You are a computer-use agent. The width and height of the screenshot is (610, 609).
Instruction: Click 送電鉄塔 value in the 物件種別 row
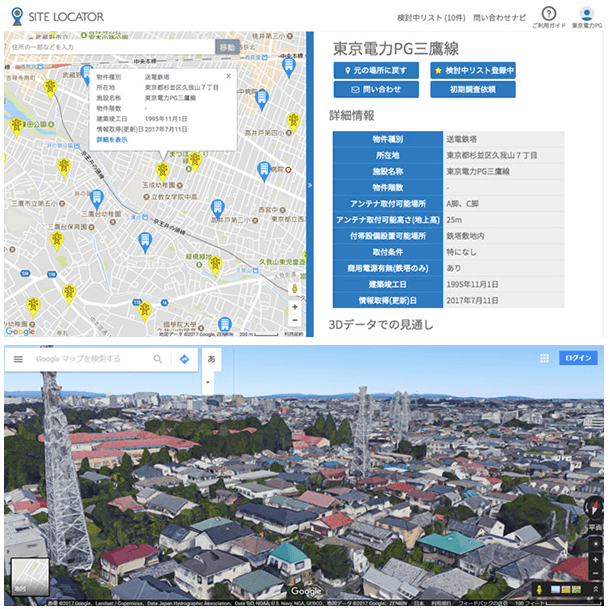(x=462, y=139)
